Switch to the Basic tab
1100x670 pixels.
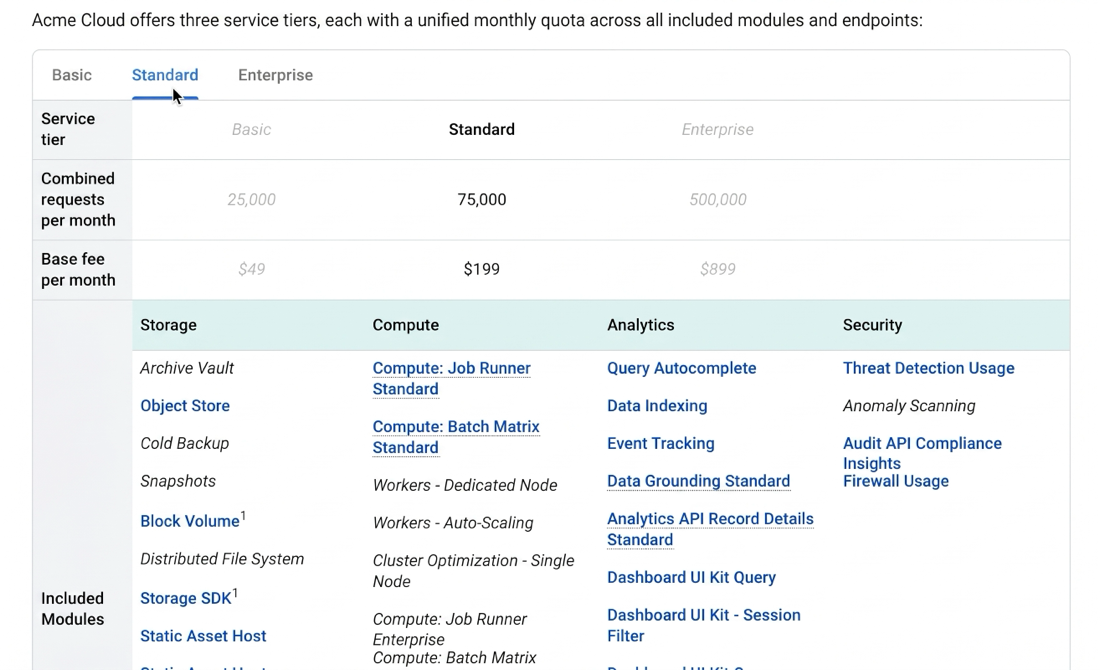tap(72, 75)
